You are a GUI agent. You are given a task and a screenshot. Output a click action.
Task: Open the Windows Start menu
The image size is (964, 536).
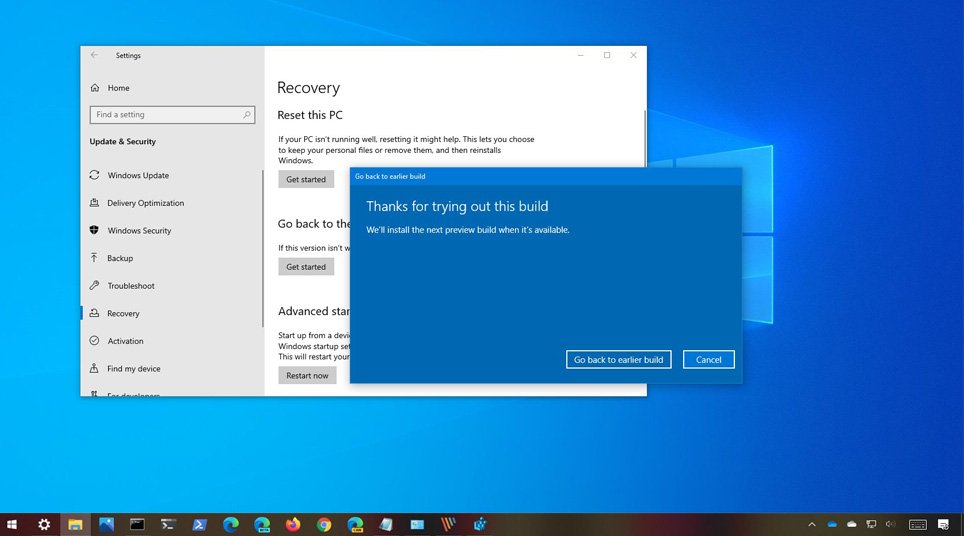[x=12, y=524]
